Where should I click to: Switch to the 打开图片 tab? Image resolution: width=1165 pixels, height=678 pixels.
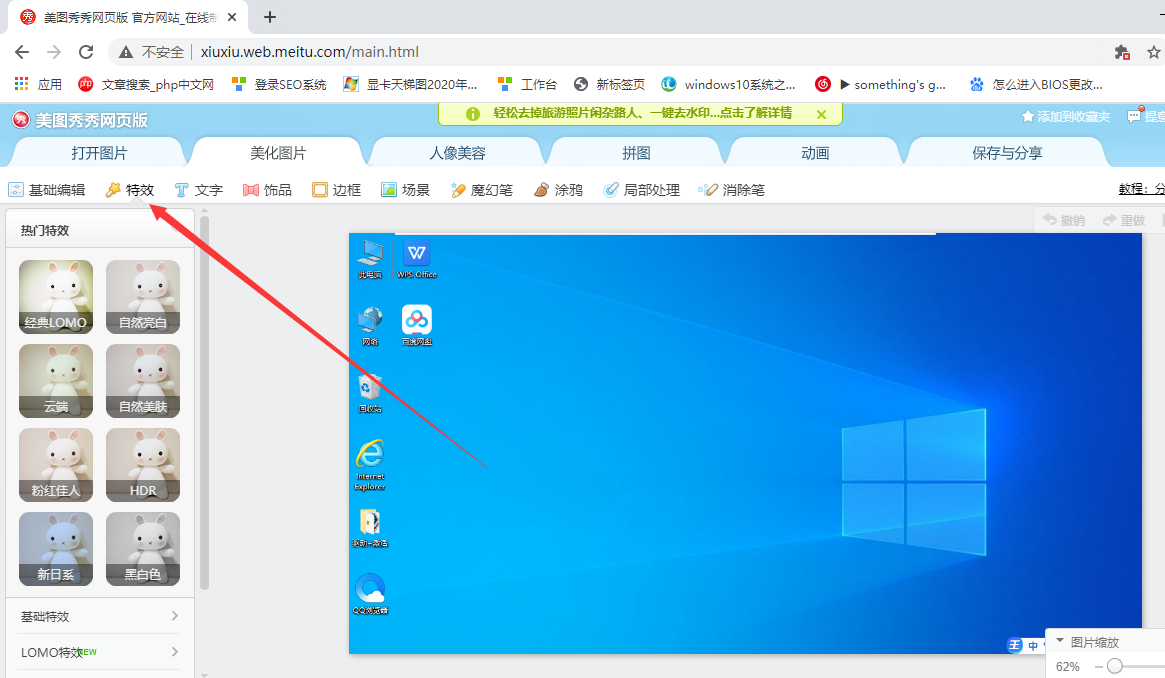pyautogui.click(x=99, y=153)
